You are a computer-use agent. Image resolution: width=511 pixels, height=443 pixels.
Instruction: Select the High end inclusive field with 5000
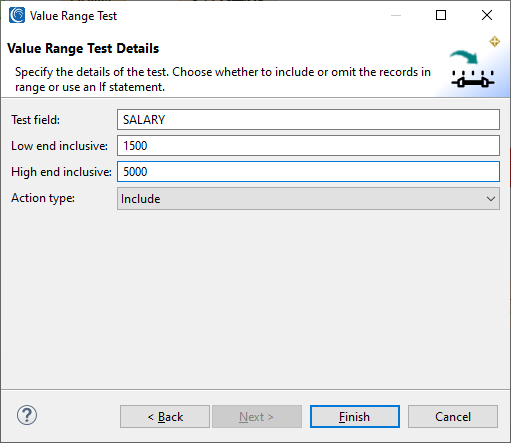[x=308, y=171]
